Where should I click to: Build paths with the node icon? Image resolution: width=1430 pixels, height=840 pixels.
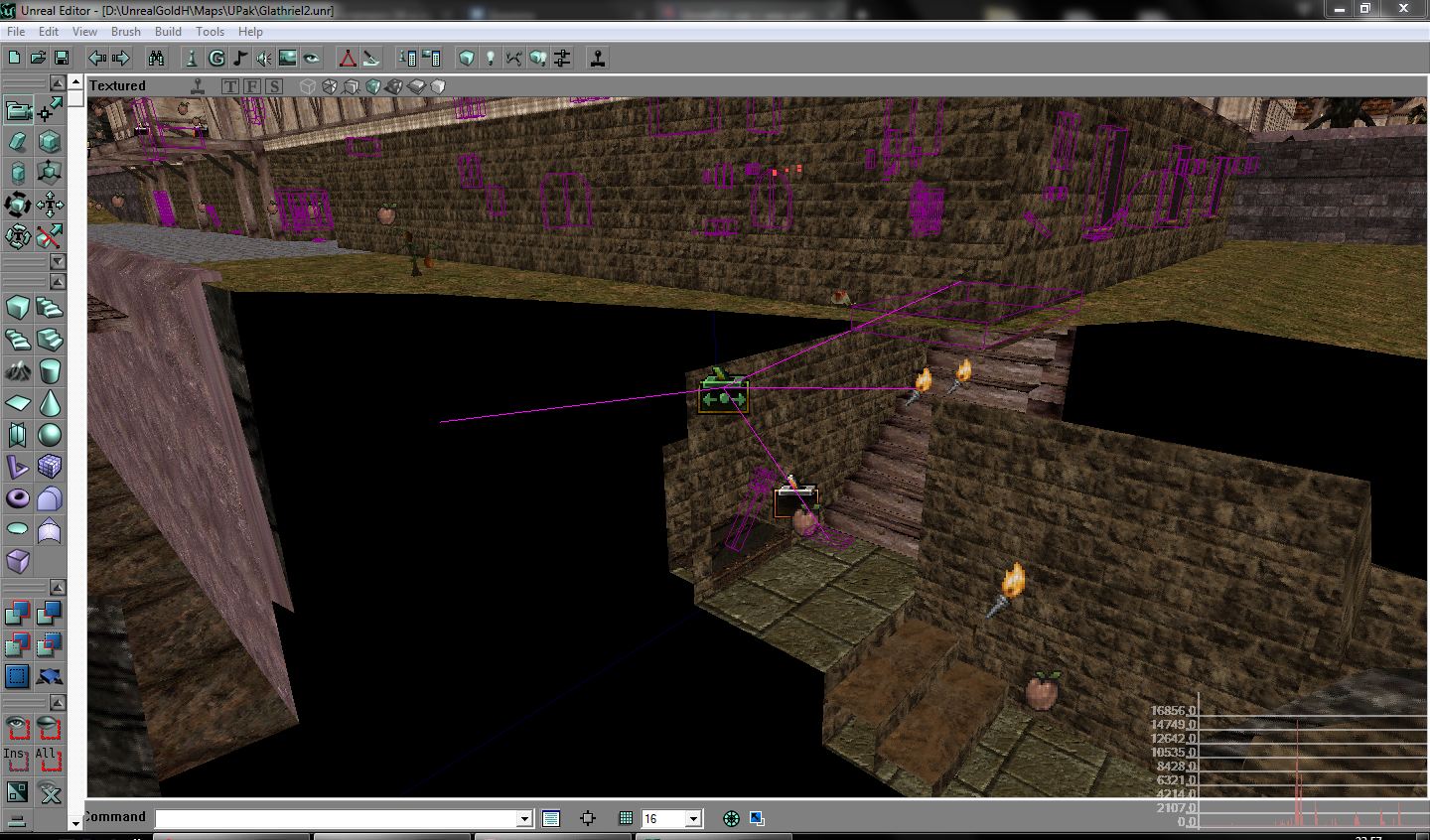(x=514, y=59)
